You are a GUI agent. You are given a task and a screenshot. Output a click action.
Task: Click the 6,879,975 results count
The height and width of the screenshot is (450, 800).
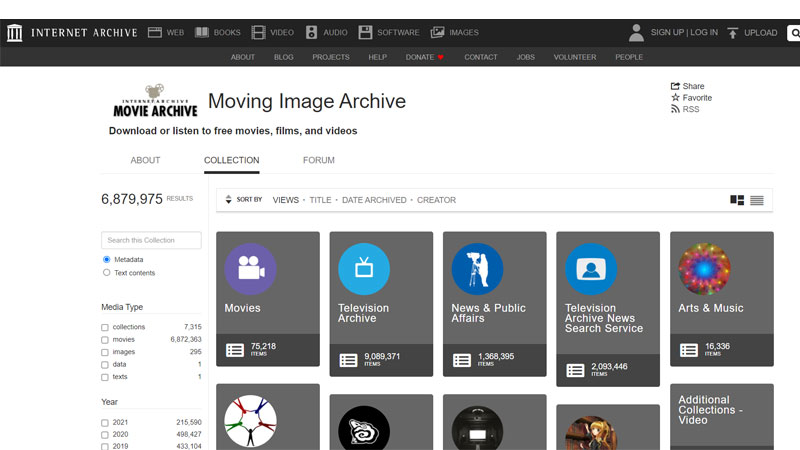pos(132,199)
